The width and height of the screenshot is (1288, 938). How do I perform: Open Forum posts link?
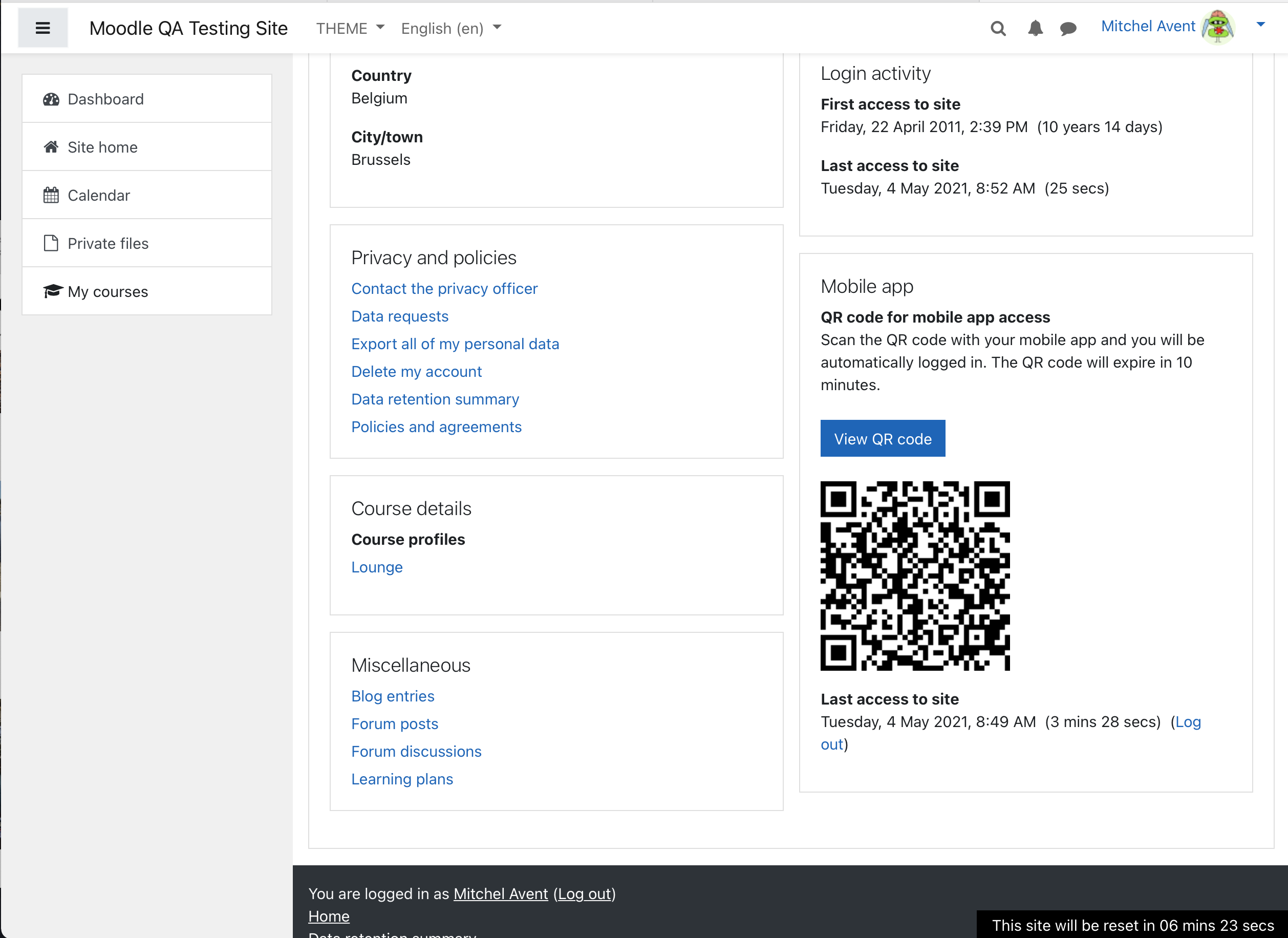coord(395,724)
